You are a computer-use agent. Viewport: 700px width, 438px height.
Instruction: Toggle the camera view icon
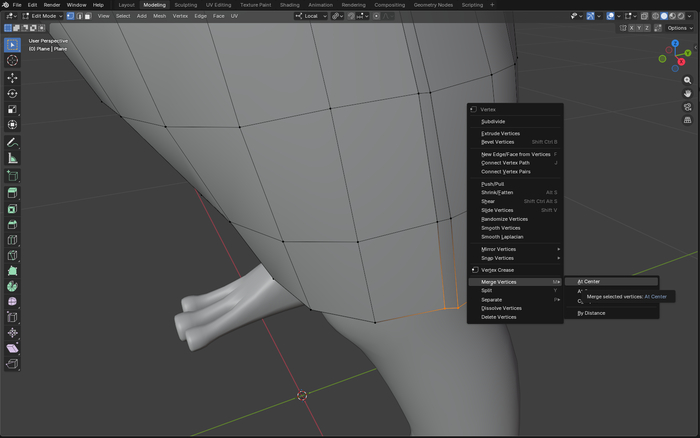point(687,107)
